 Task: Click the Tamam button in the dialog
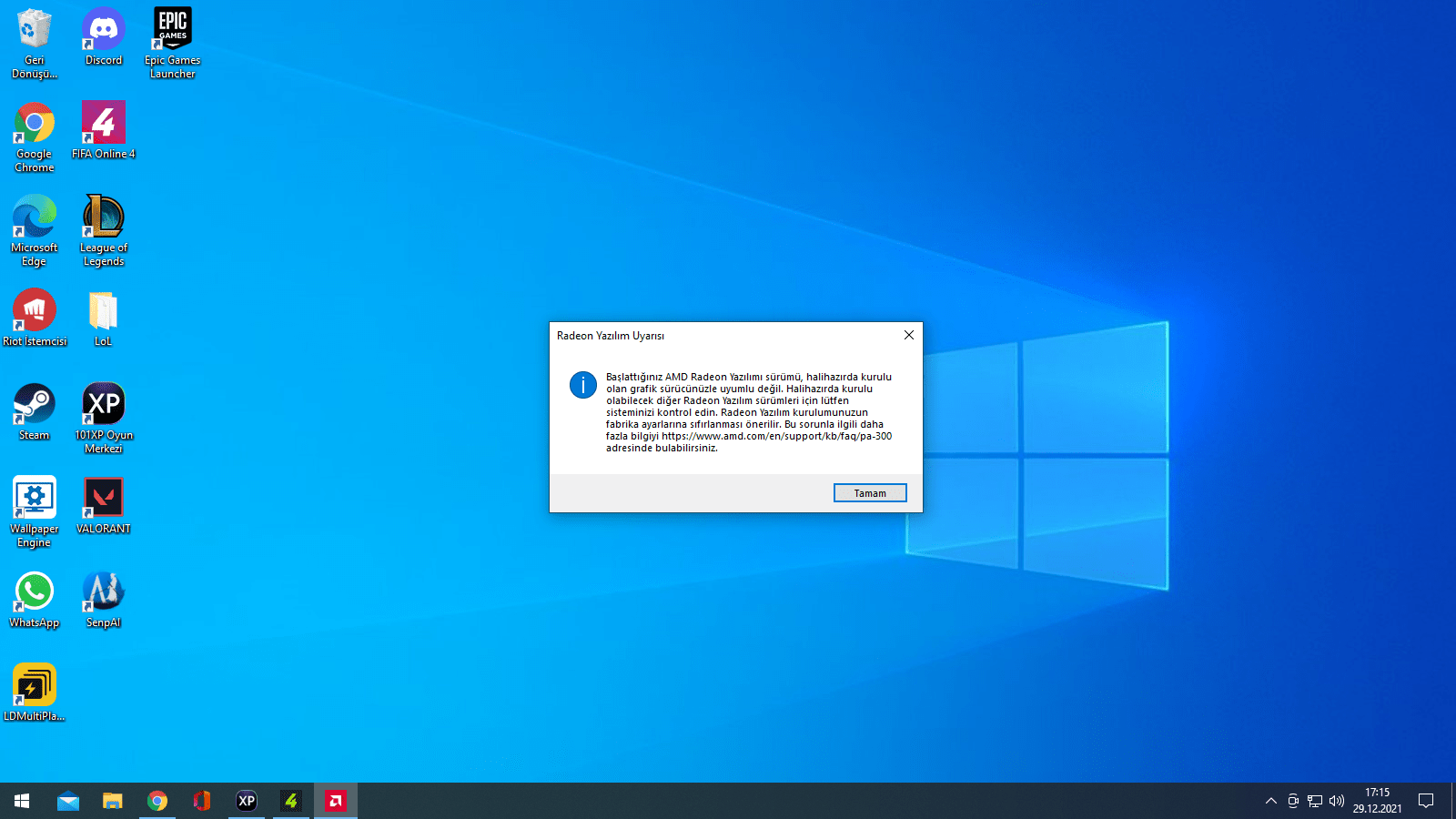(870, 493)
